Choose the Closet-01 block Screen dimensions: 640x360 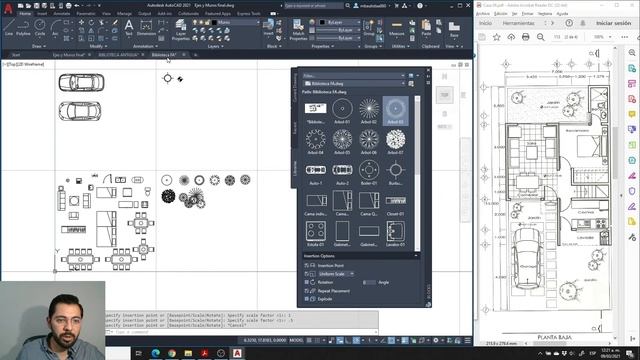click(396, 203)
